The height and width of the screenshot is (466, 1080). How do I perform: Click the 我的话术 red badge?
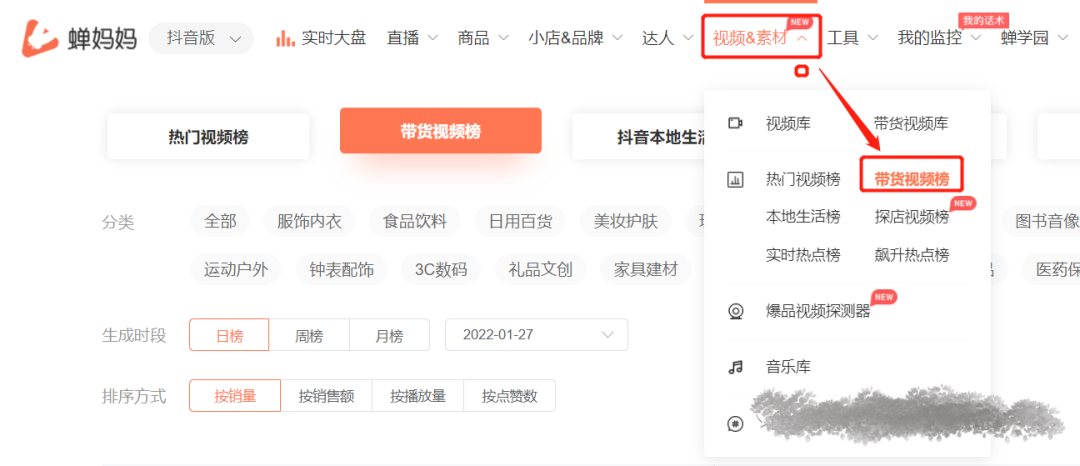984,20
